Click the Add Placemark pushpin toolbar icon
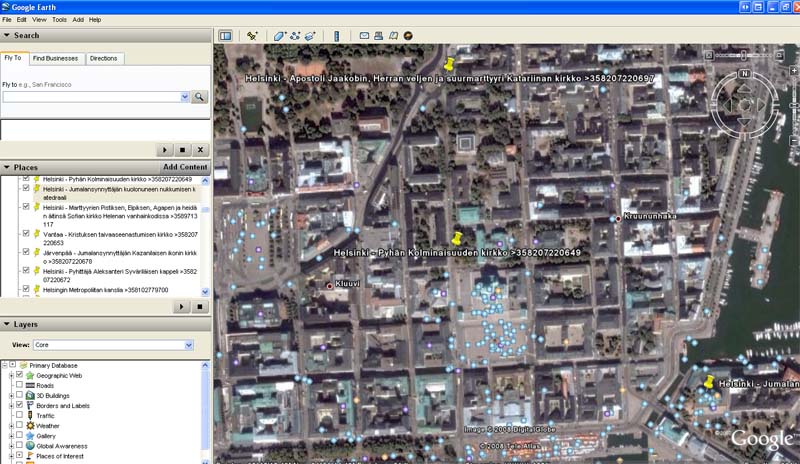This screenshot has height=464, width=800. coord(252,36)
